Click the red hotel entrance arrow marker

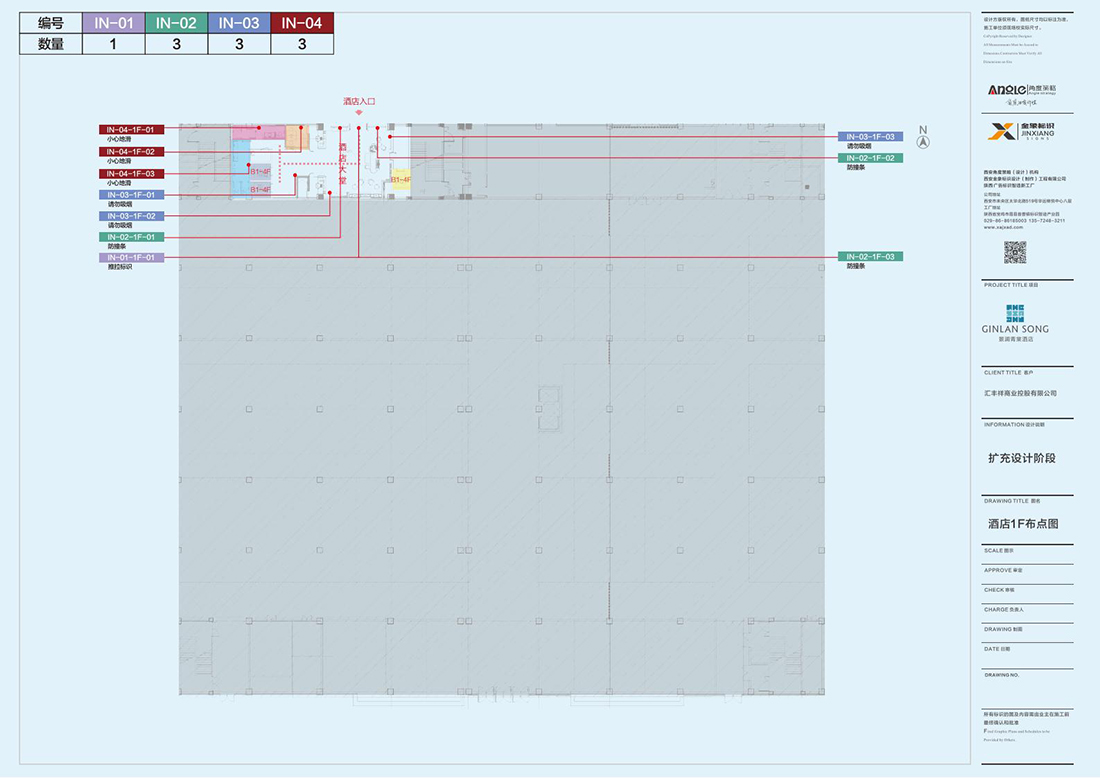[x=358, y=114]
